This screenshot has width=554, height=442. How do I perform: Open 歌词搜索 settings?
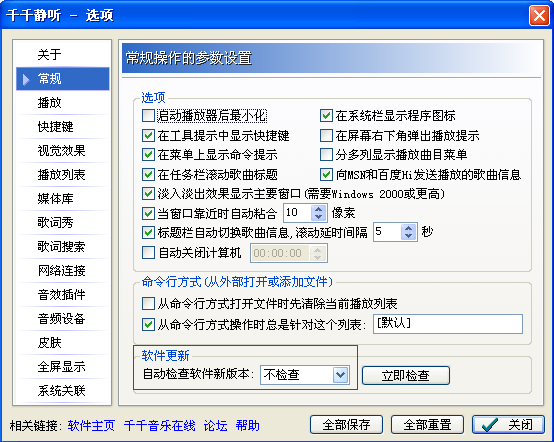[63, 247]
